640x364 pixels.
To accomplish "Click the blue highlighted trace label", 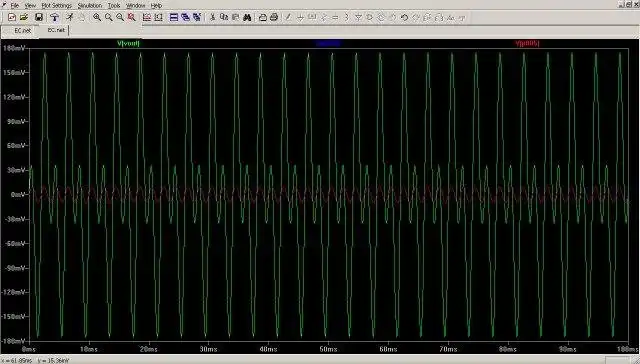I will click(x=328, y=43).
